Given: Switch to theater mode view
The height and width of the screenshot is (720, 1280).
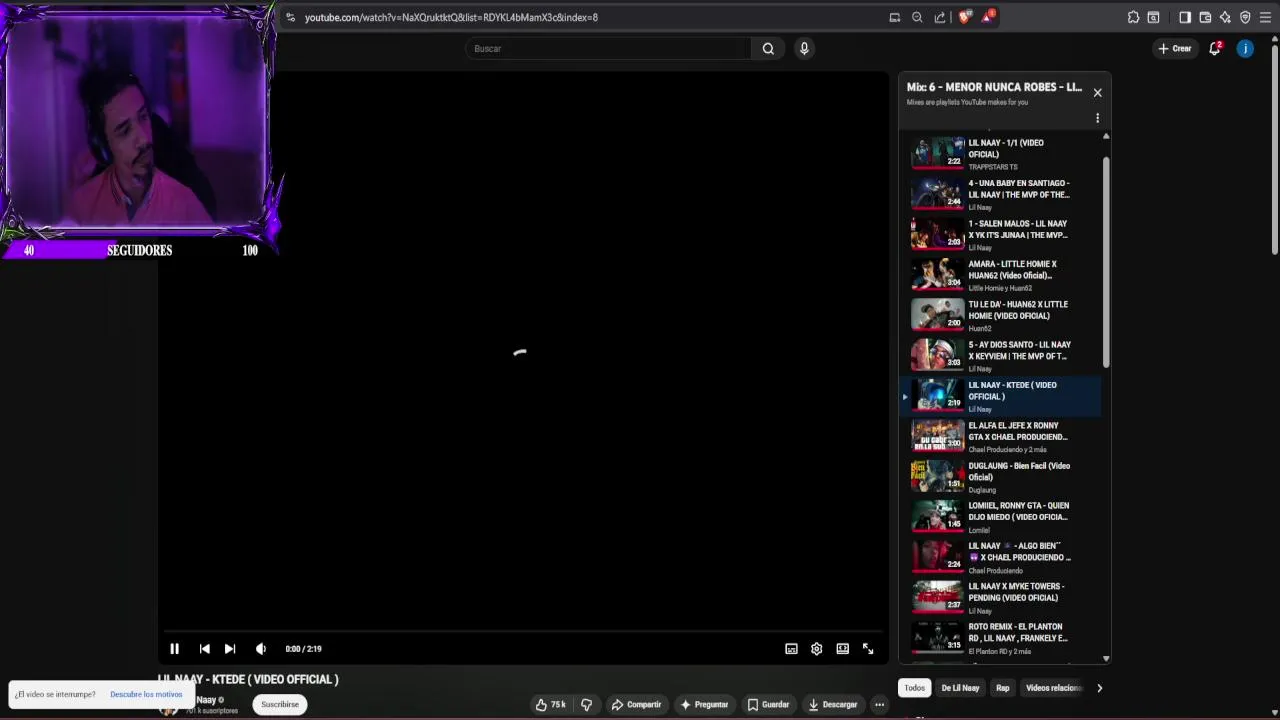Looking at the screenshot, I should 843,649.
